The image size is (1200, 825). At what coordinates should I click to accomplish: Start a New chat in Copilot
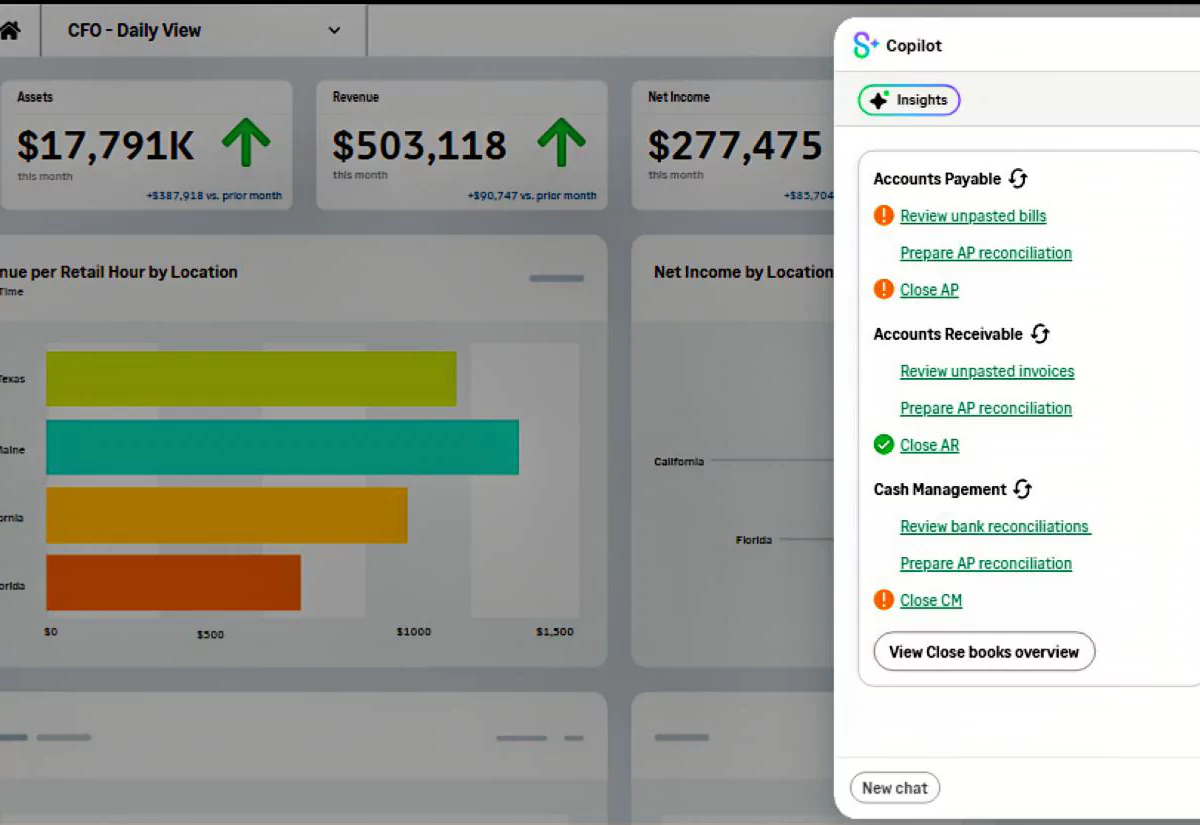tap(895, 788)
